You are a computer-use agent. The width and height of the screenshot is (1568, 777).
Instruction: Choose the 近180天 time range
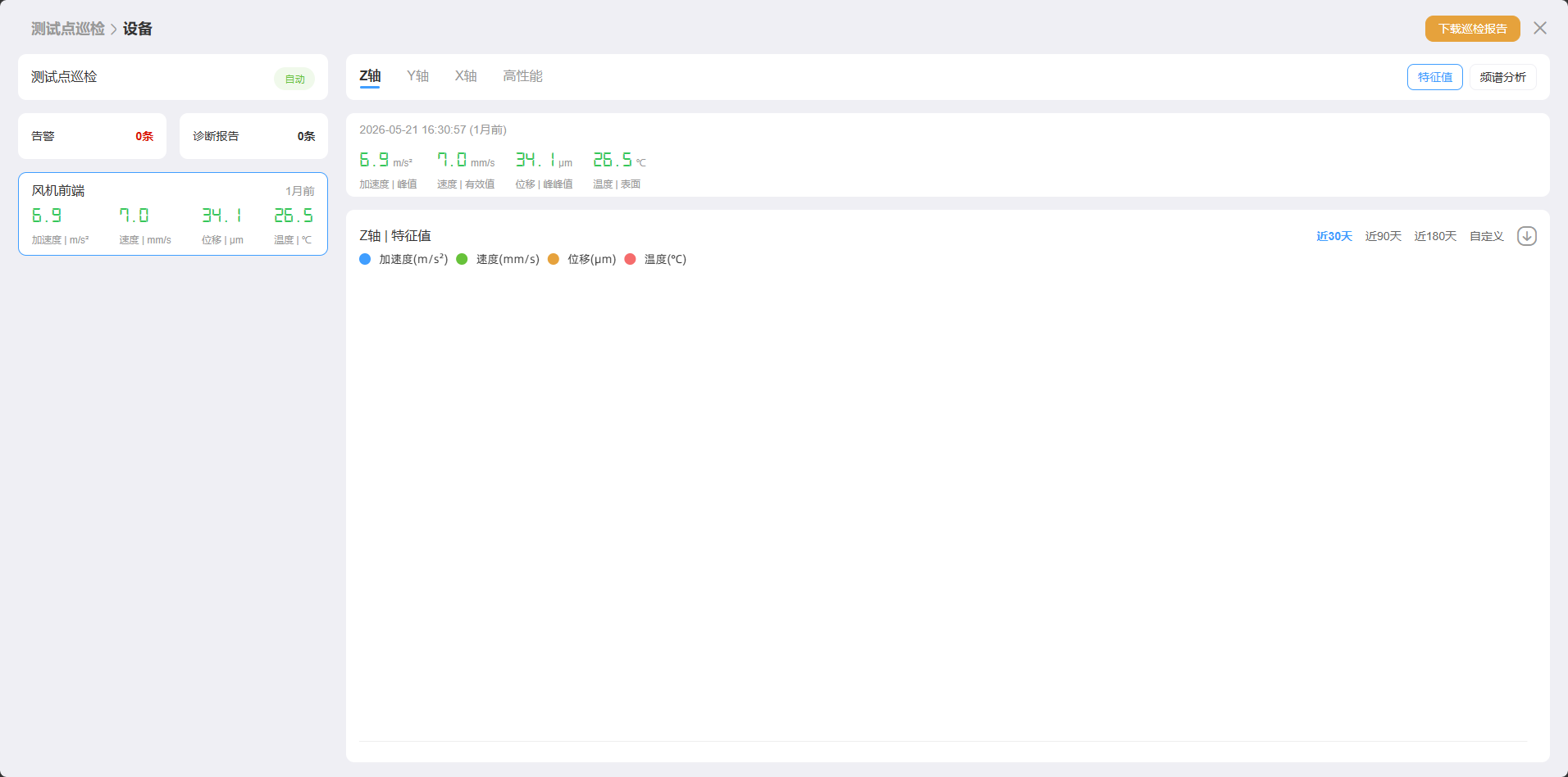[1435, 236]
